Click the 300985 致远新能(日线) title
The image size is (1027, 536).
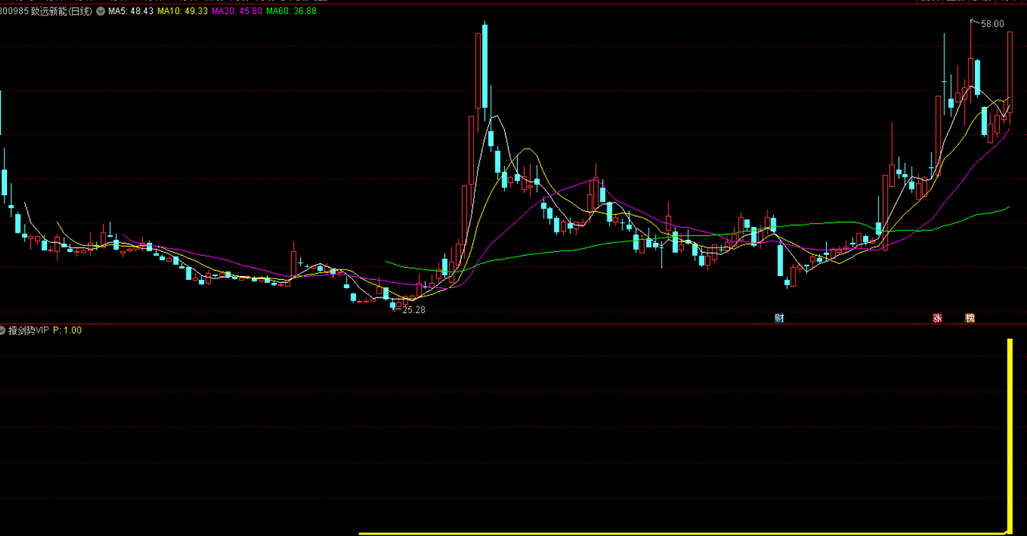tap(46, 11)
